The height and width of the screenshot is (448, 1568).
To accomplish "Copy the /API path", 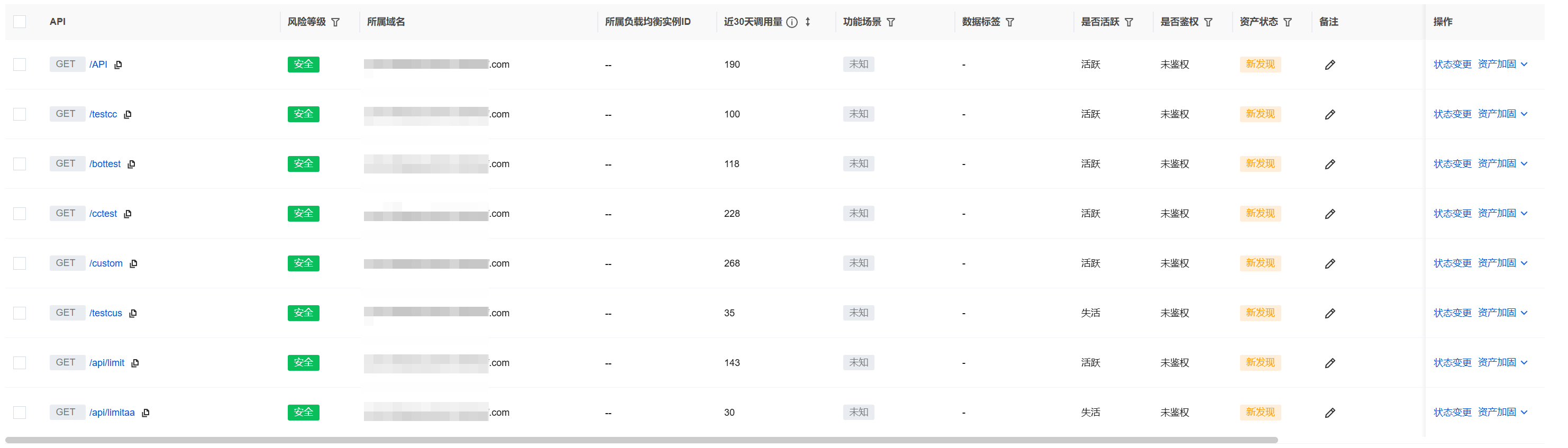I will (x=118, y=65).
